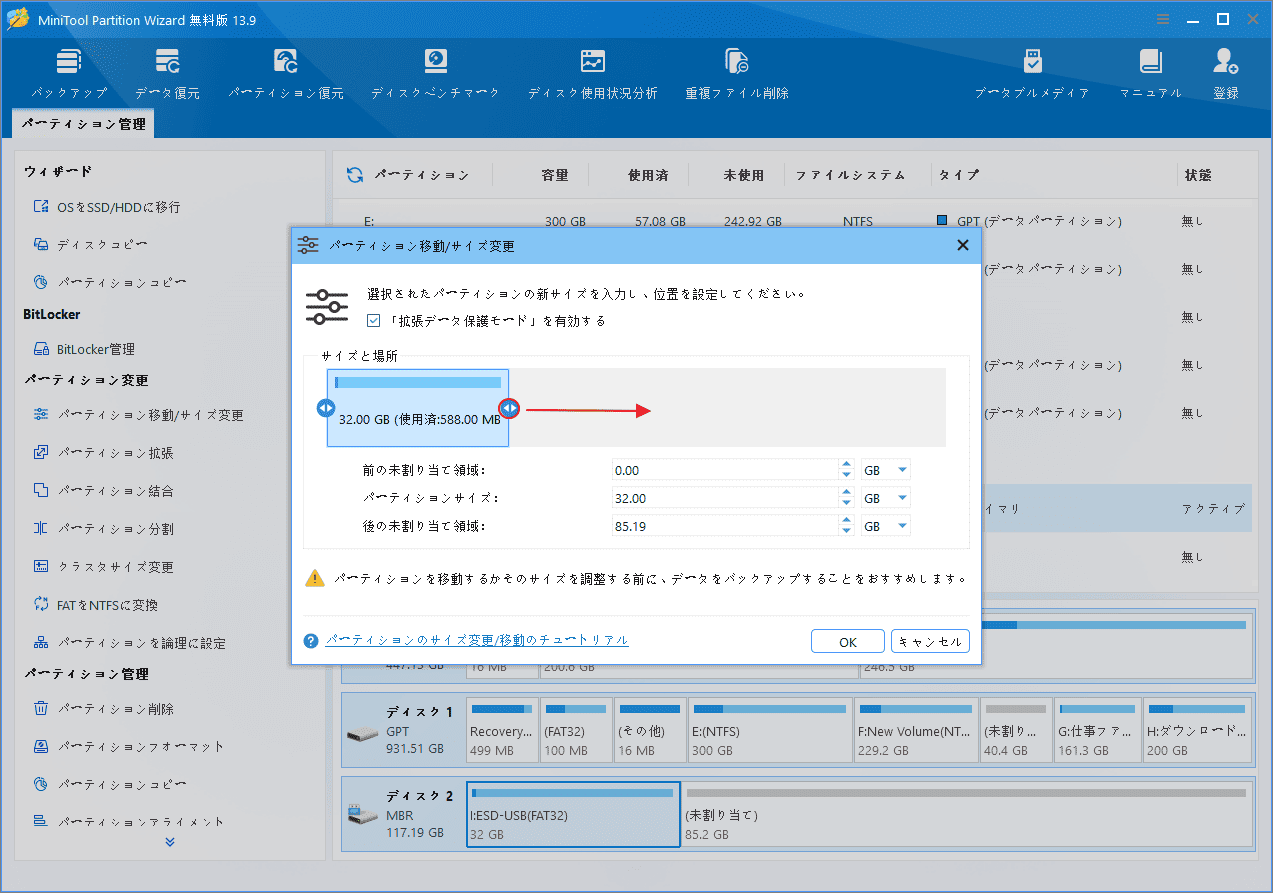
Task: Open the バックアップ backup tool
Action: 68,74
